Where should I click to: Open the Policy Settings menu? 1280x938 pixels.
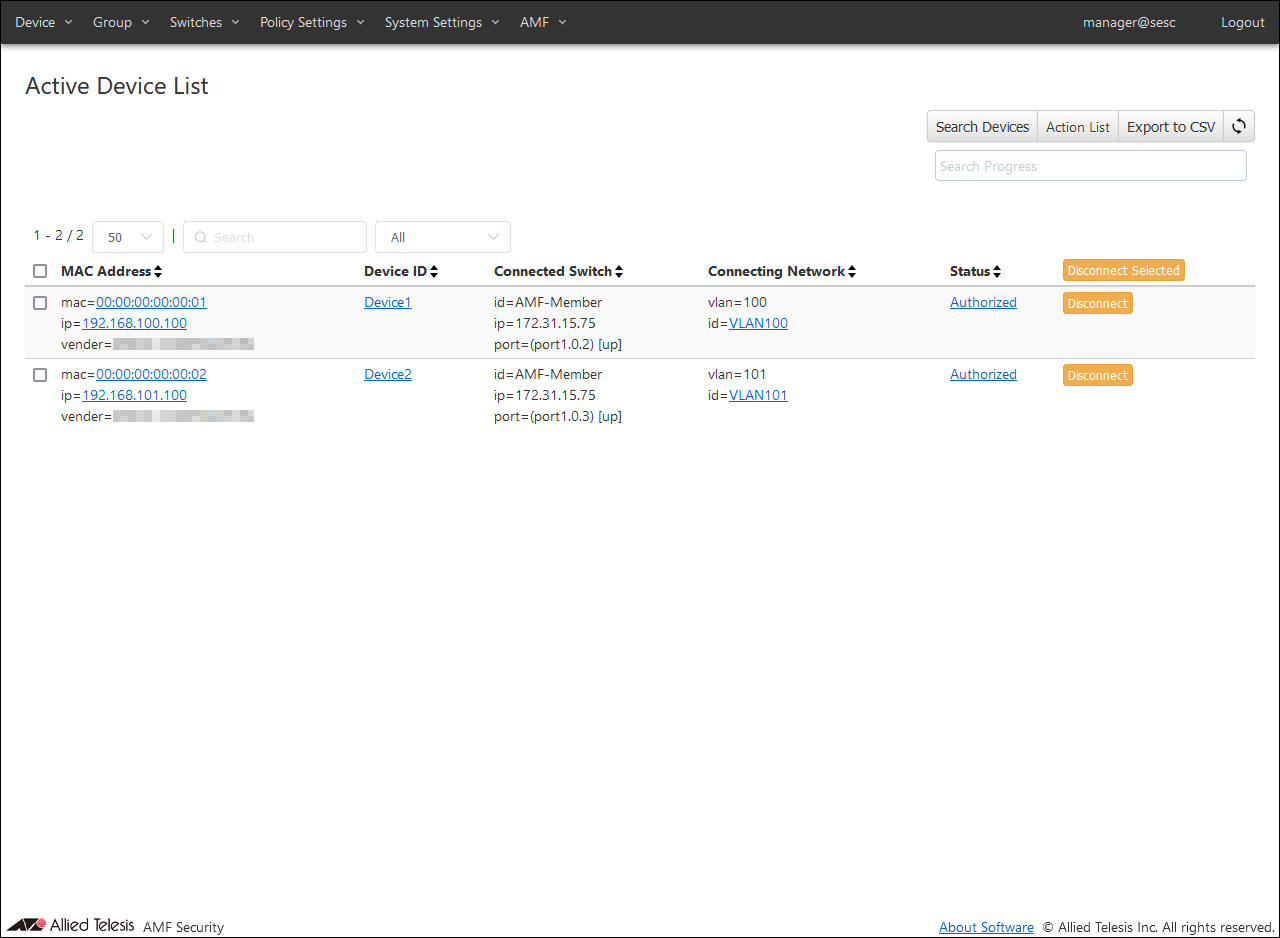(311, 22)
